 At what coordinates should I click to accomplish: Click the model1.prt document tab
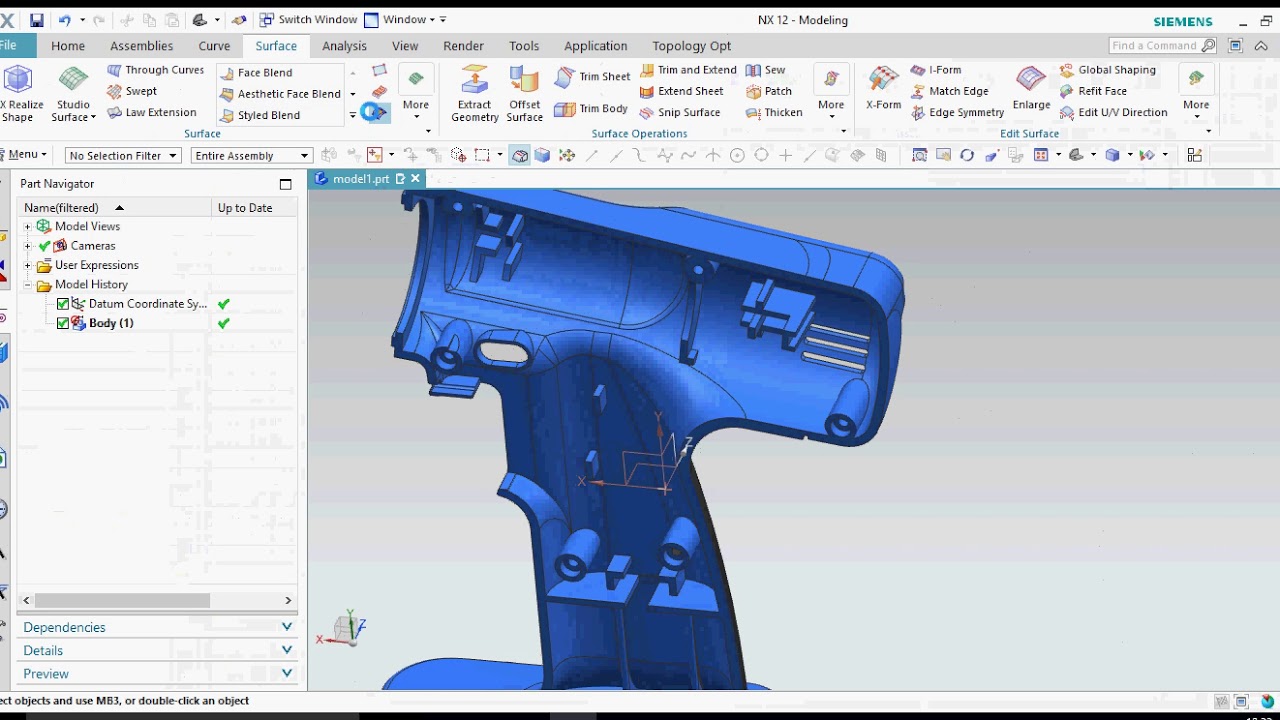pyautogui.click(x=360, y=179)
